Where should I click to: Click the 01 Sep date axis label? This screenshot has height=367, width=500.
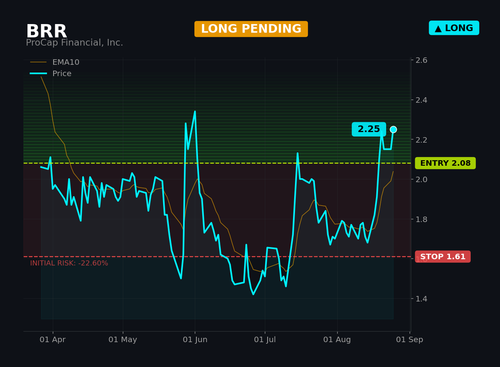(x=409, y=340)
